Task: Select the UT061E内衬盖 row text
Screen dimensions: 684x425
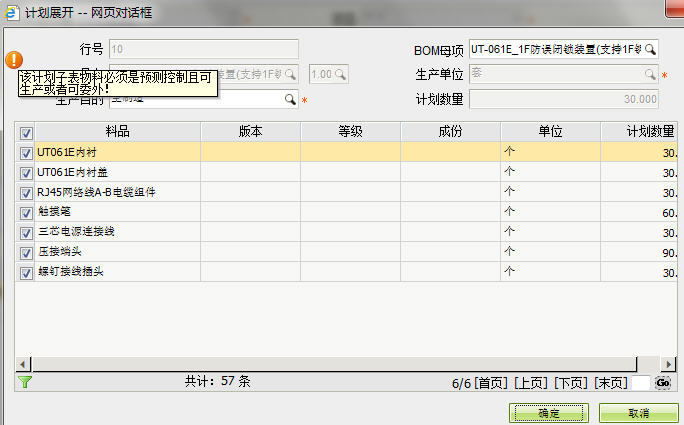Action: (x=72, y=172)
